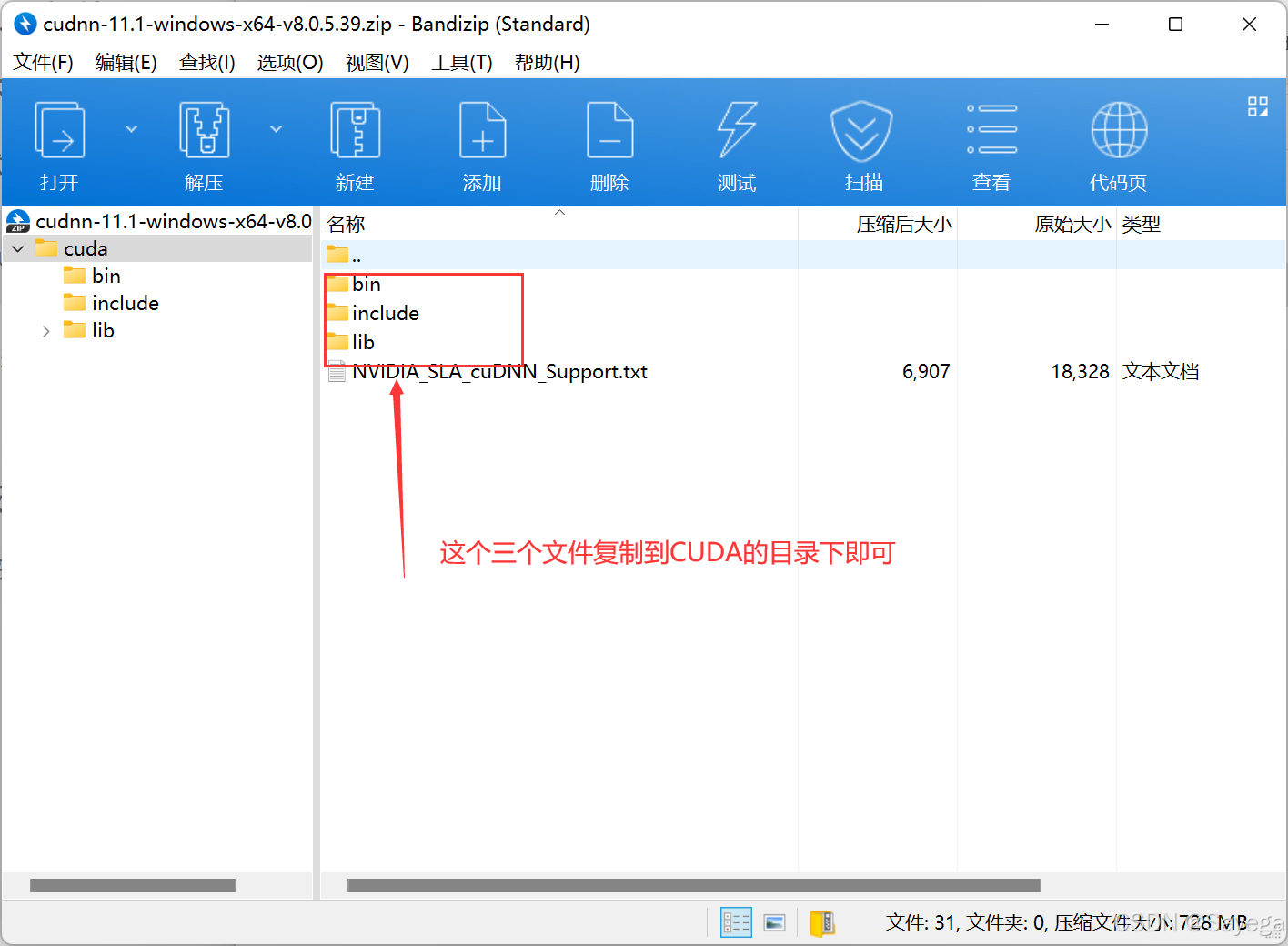Switch to details list view in status bar
Image resolution: width=1288 pixels, height=946 pixels.
coord(736,922)
